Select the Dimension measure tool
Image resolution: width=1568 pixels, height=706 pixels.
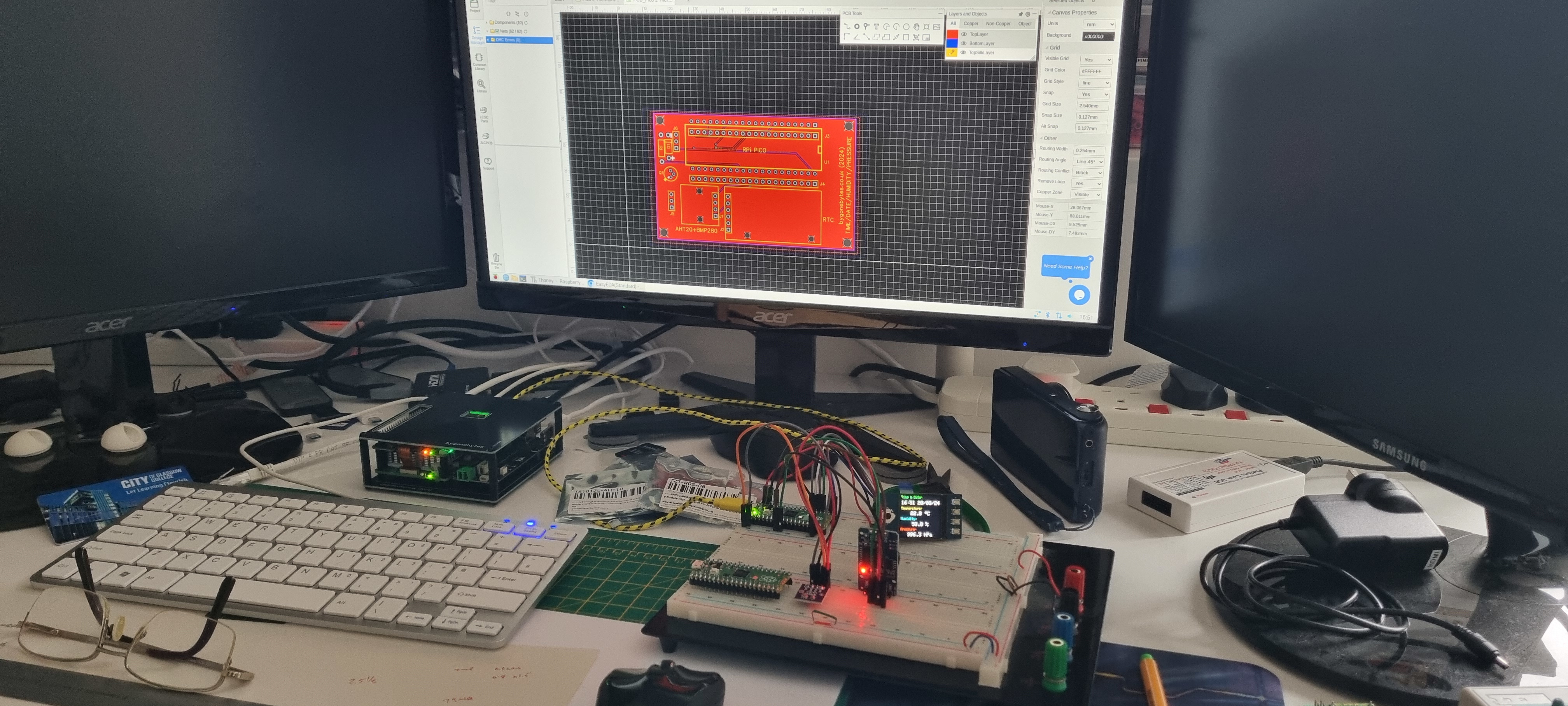(x=897, y=38)
